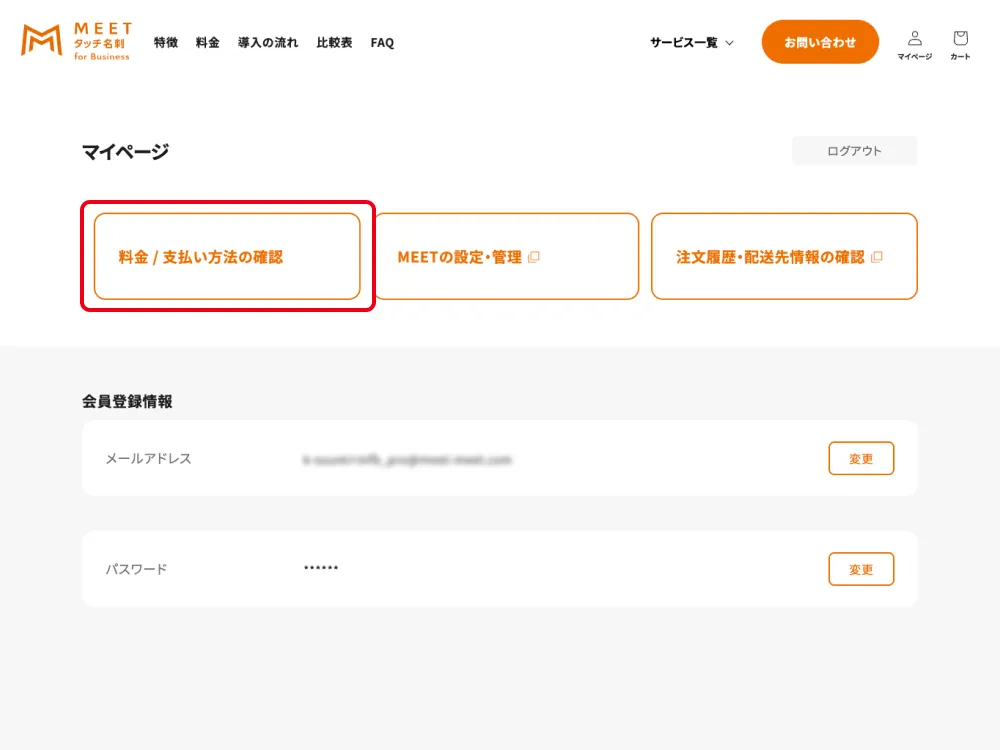The width and height of the screenshot is (1000, 750).
Task: Click 変更 next to メールアドレス
Action: [x=861, y=458]
